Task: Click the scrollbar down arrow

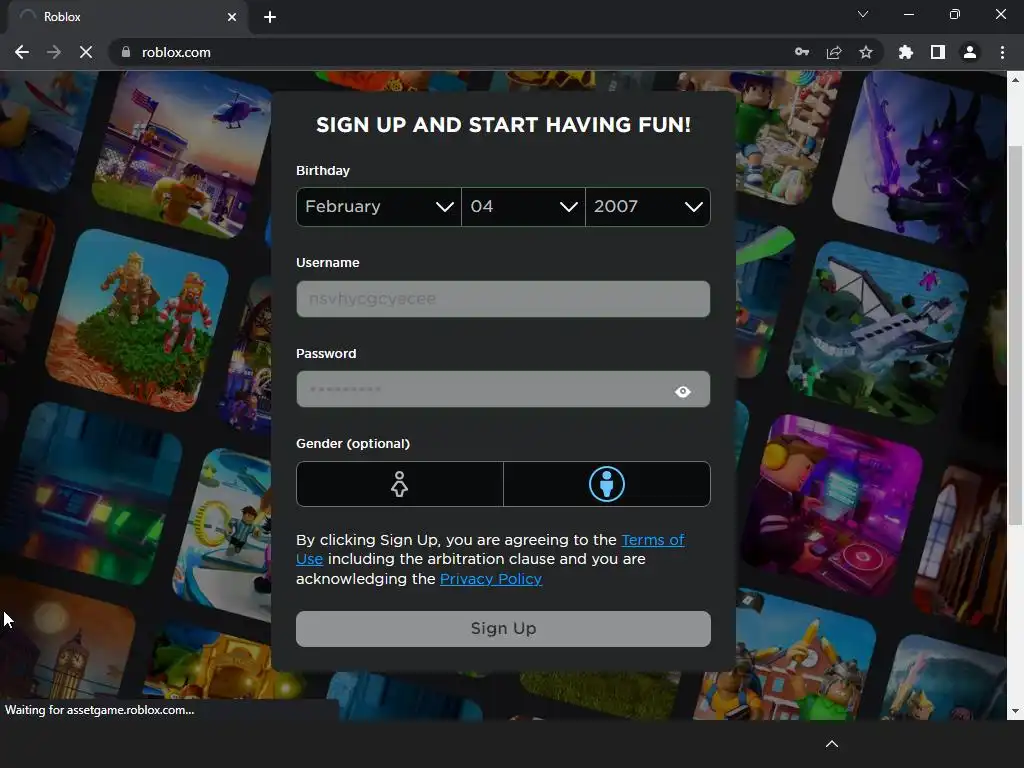Action: (x=1015, y=711)
